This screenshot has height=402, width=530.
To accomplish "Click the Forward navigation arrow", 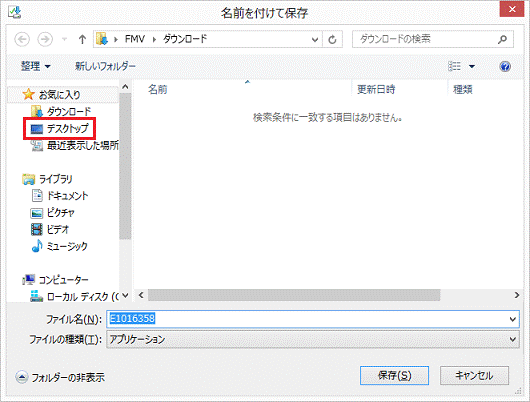I will tap(45, 40).
